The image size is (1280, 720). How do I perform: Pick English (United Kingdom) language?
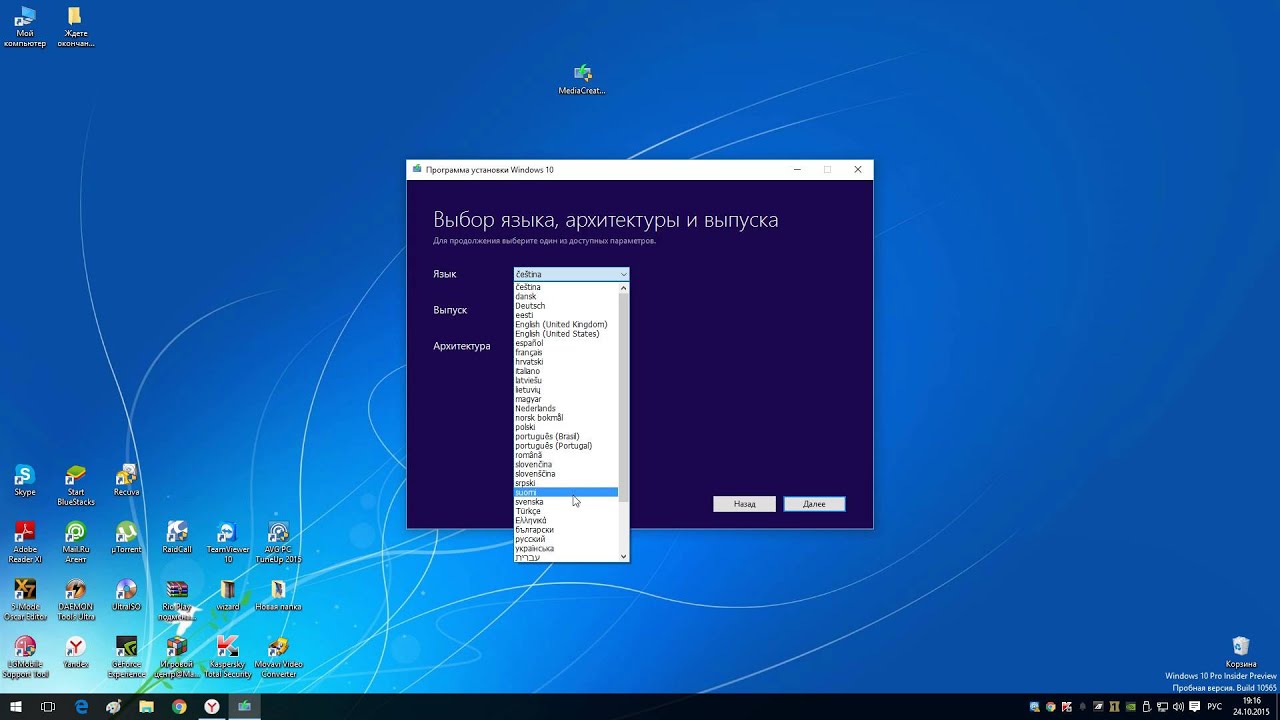566,324
